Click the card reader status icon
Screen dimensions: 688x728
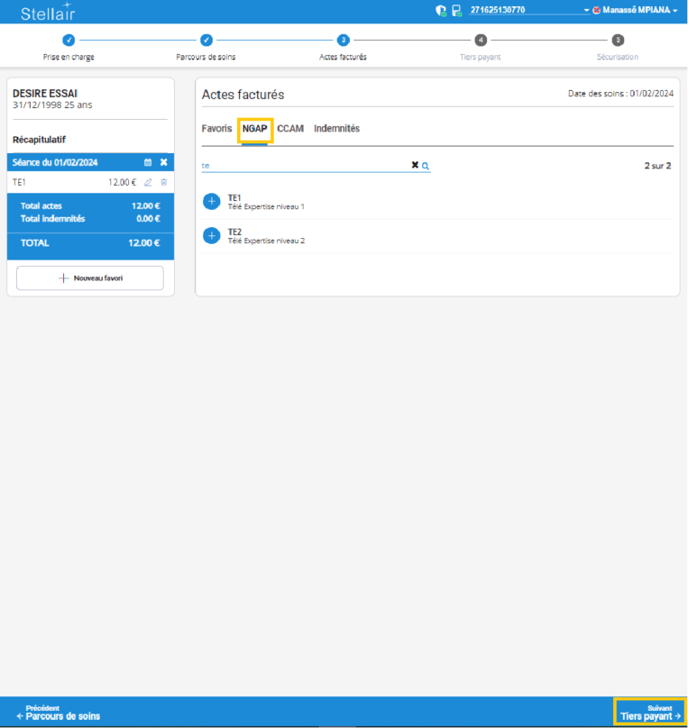(456, 11)
